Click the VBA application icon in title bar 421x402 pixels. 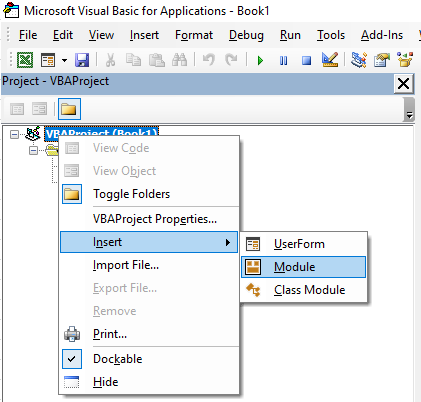pyautogui.click(x=11, y=10)
